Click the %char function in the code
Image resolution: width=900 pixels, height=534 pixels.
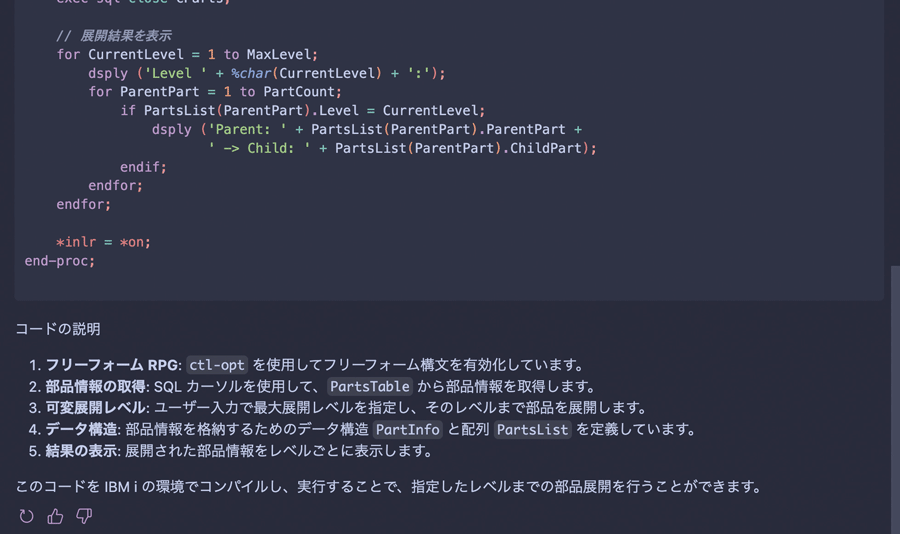click(x=251, y=73)
